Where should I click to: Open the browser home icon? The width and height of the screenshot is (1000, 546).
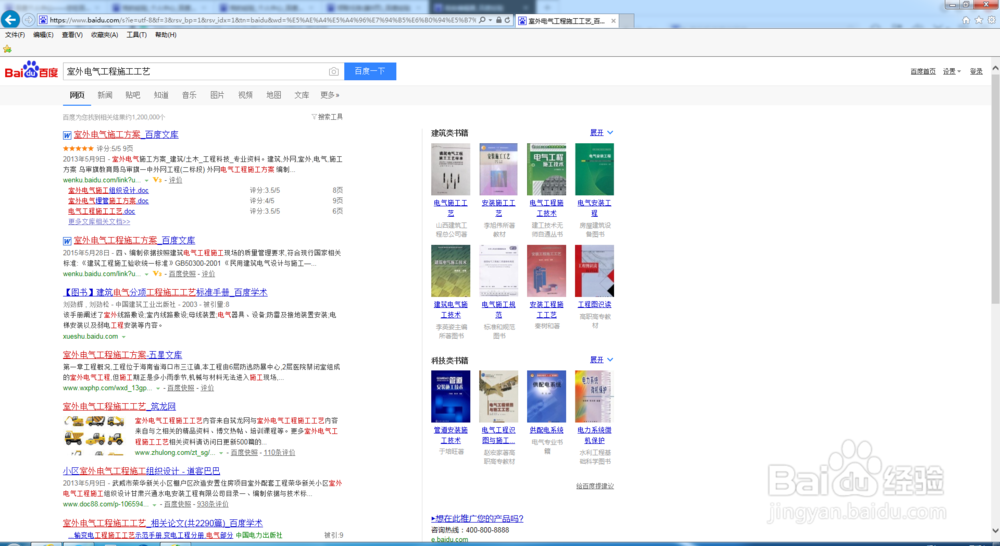point(966,20)
